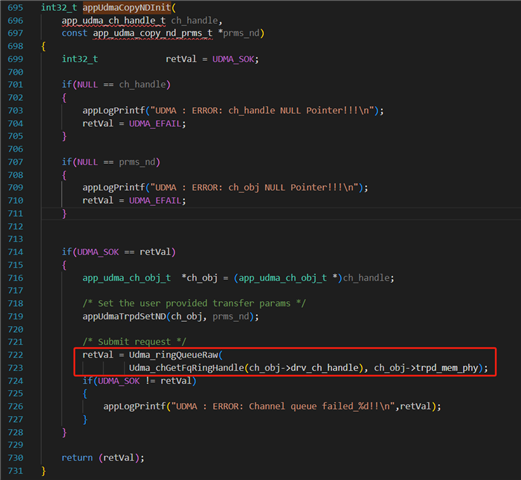Click 'if(UDMA_SOK != retVal)' on line 724

pyautogui.click(x=140, y=381)
